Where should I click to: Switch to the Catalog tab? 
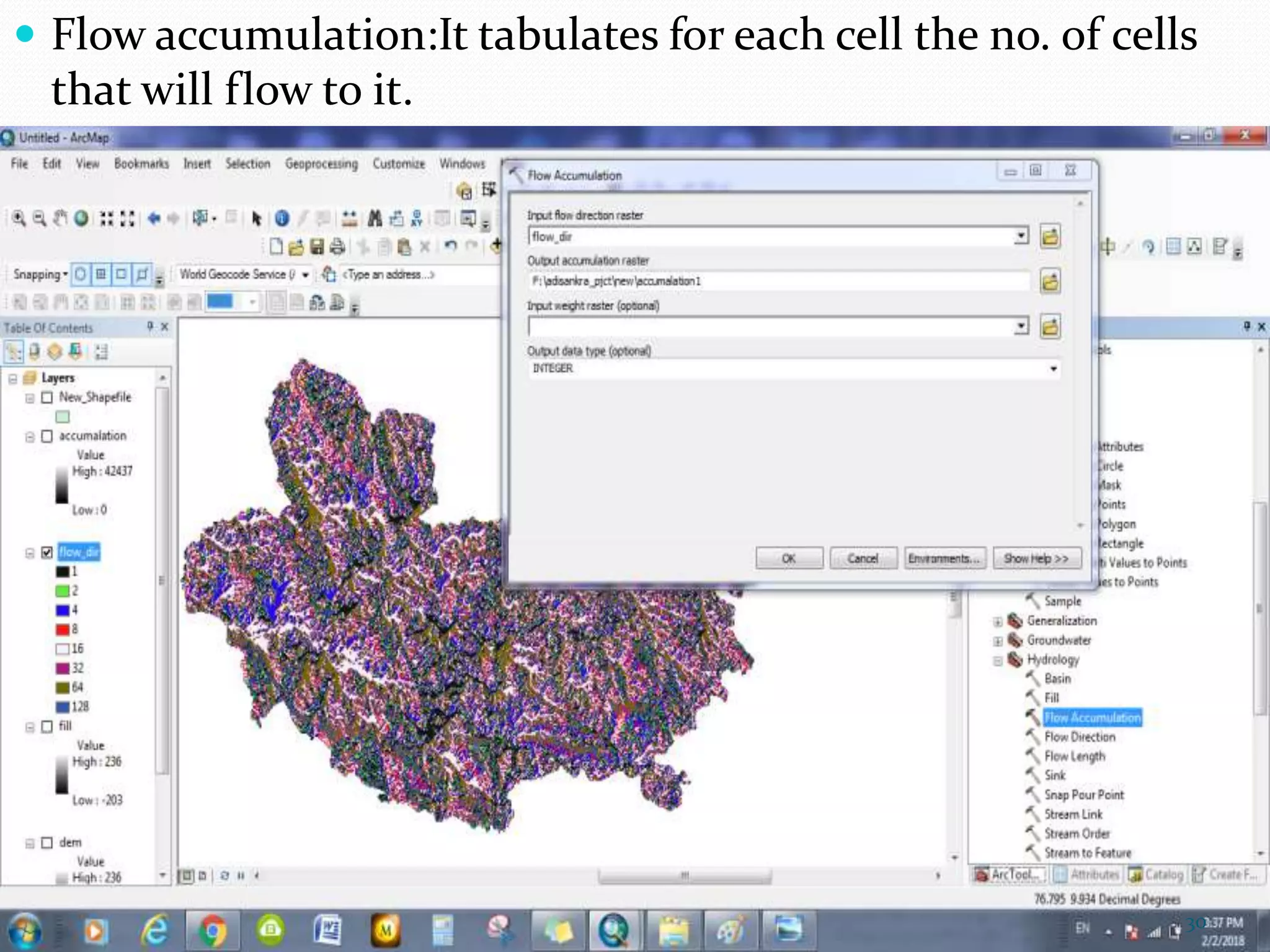coord(1157,875)
